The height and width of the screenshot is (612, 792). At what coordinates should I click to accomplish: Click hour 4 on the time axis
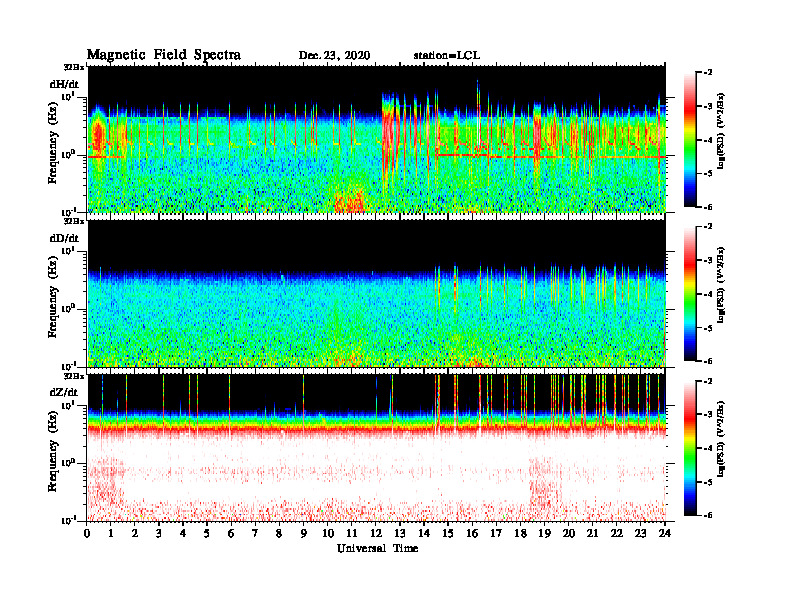(x=183, y=534)
